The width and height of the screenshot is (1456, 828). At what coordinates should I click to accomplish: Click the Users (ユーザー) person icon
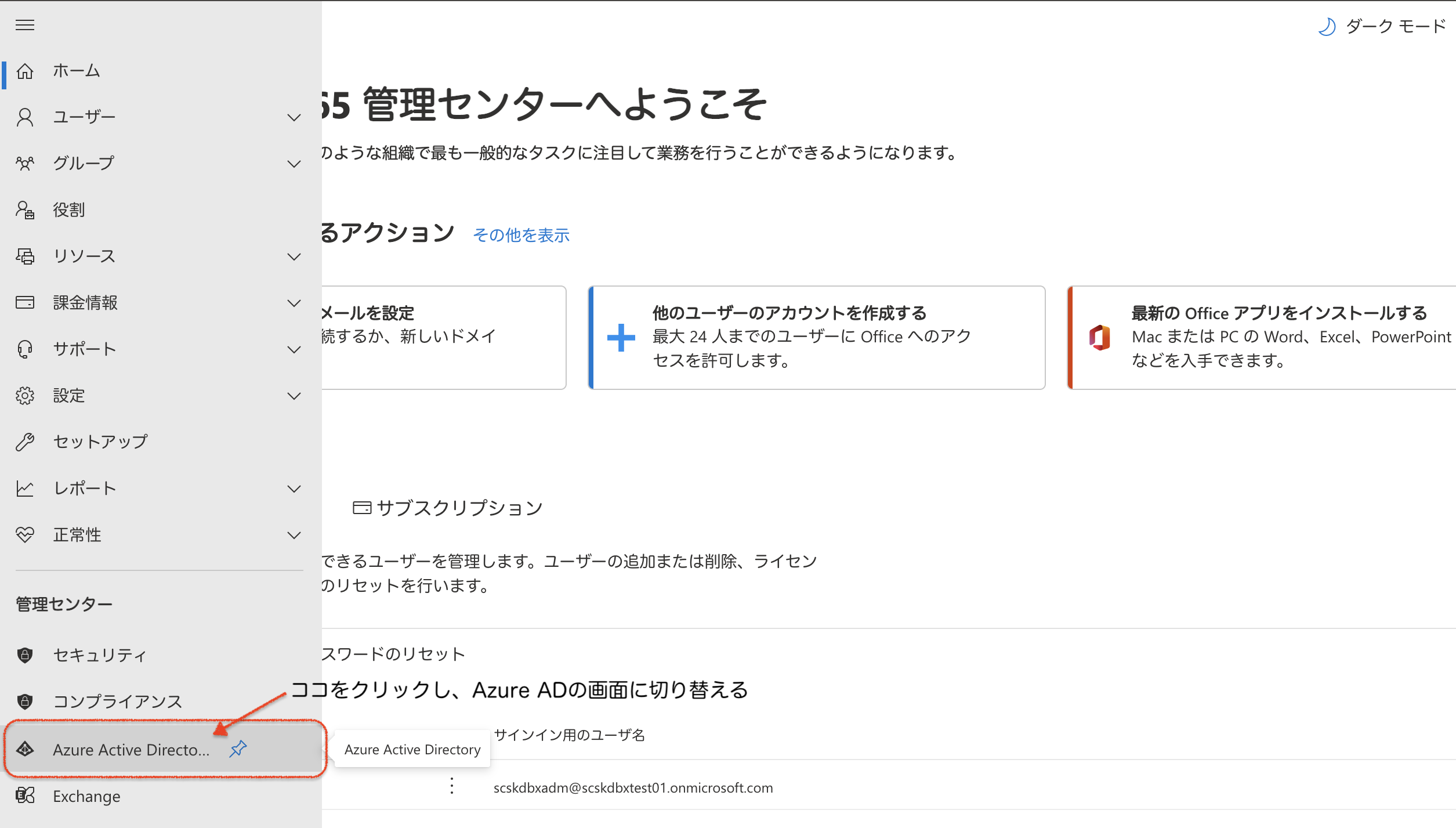tap(25, 117)
